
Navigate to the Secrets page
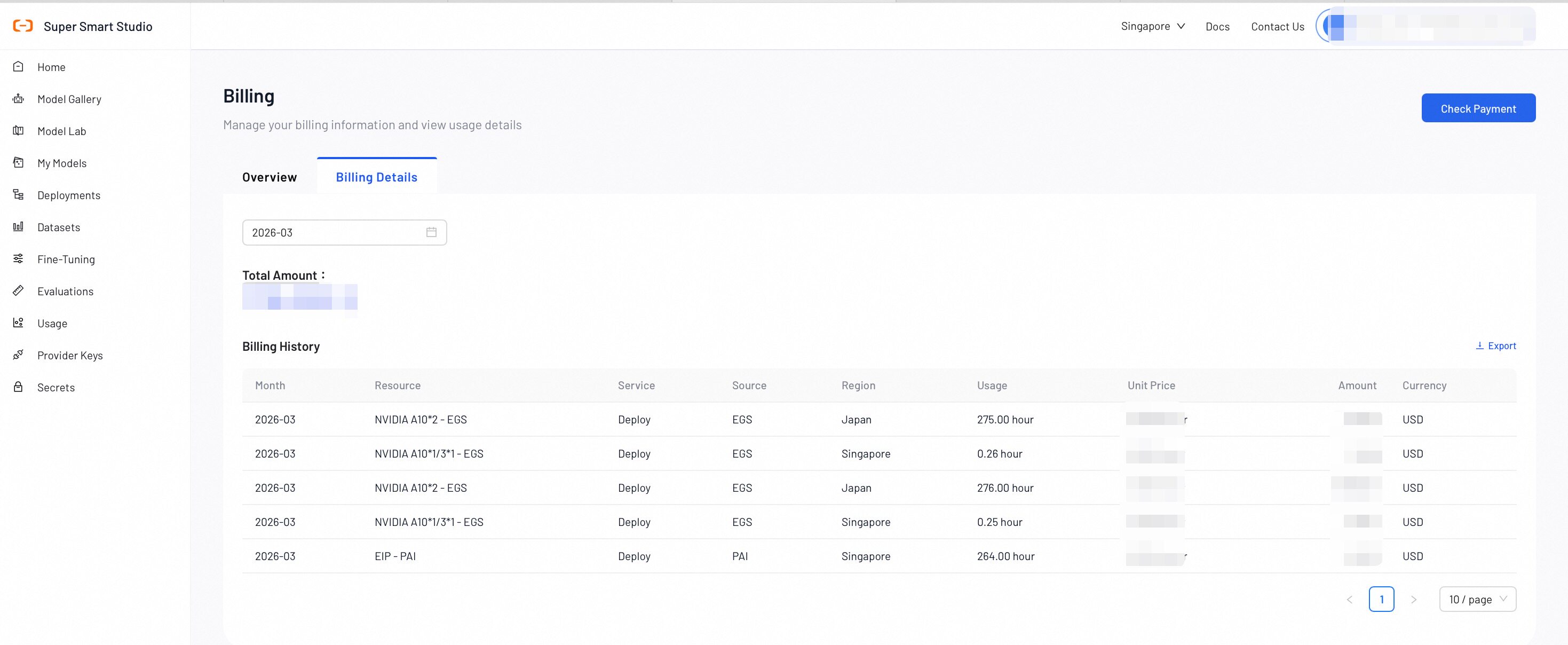pos(56,387)
